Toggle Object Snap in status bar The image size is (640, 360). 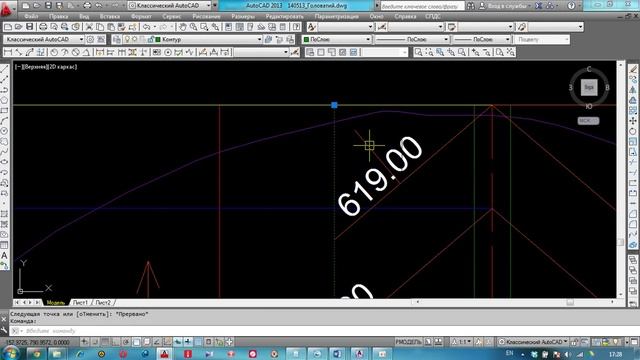pyautogui.click(x=136, y=342)
